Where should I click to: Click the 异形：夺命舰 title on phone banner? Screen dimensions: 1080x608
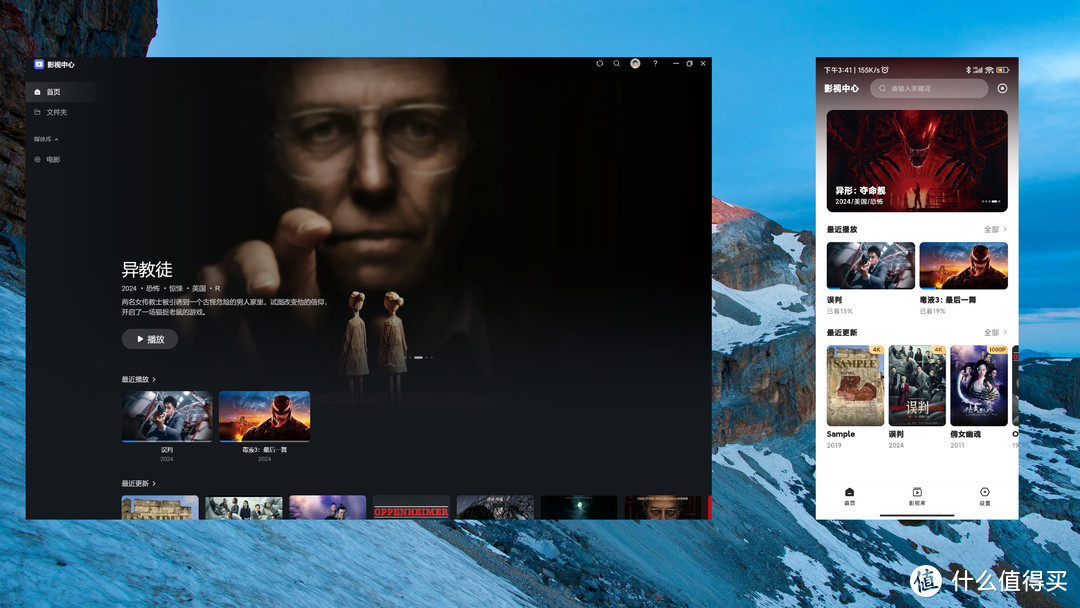pos(860,190)
